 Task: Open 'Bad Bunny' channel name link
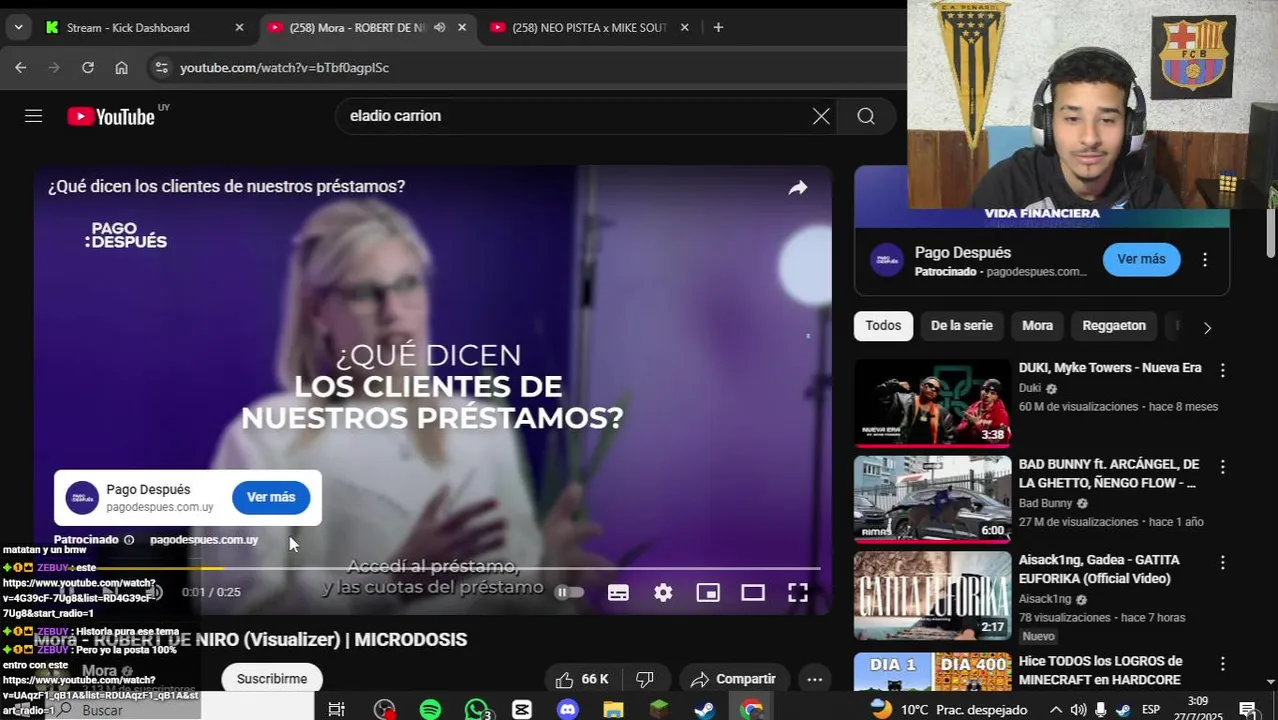[1045, 503]
